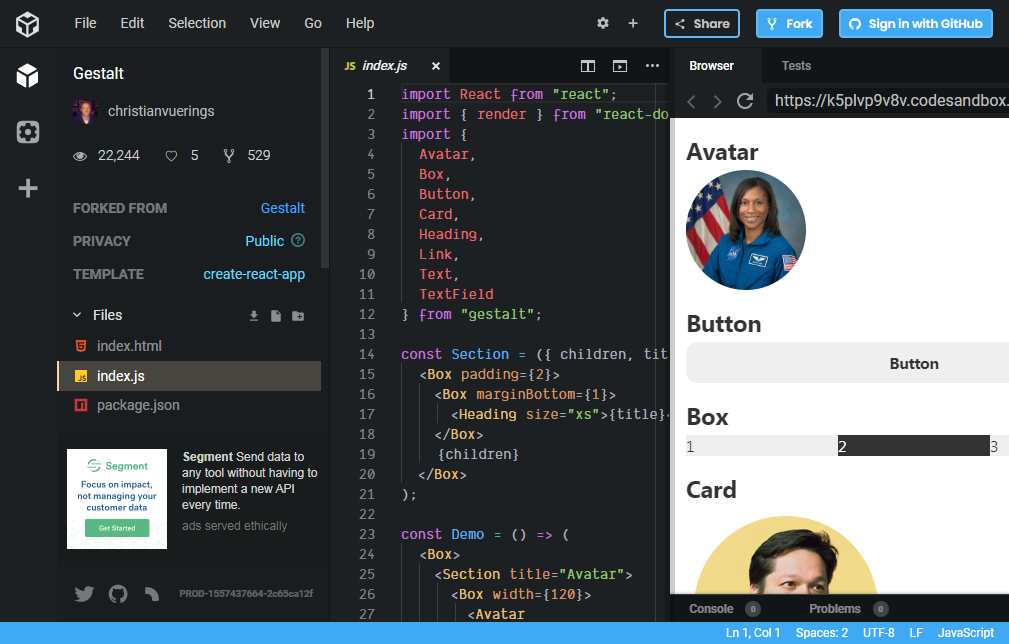Image resolution: width=1009 pixels, height=644 pixels.
Task: Click LF line ending indicator
Action: [x=916, y=633]
